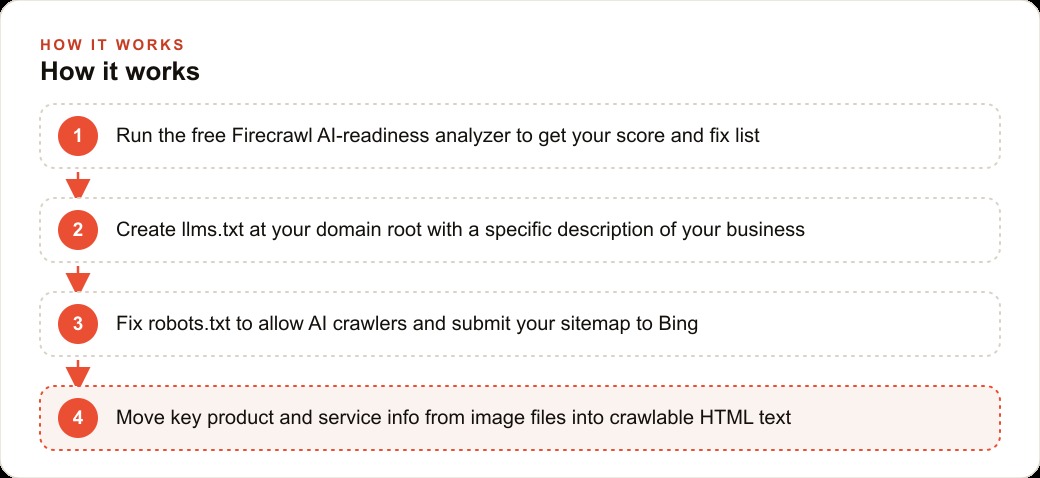This screenshot has height=478, width=1040.
Task: Click the red step 3 circle badge
Action: coord(78,324)
